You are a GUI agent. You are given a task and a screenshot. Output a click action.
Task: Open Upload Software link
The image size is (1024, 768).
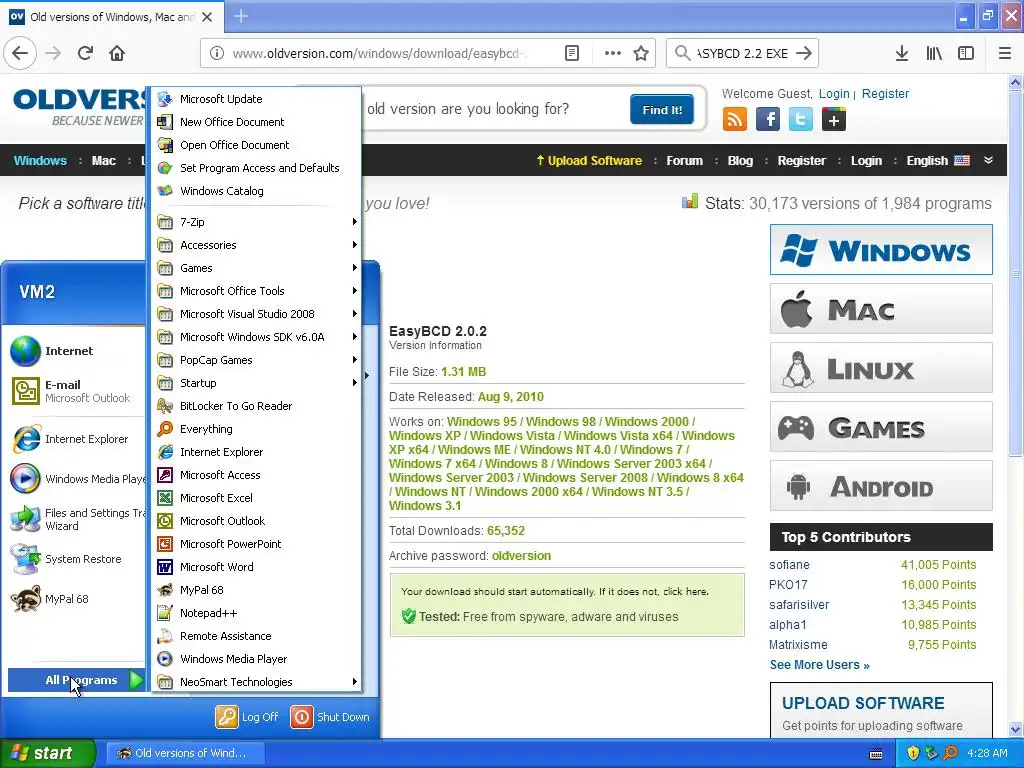tap(589, 161)
